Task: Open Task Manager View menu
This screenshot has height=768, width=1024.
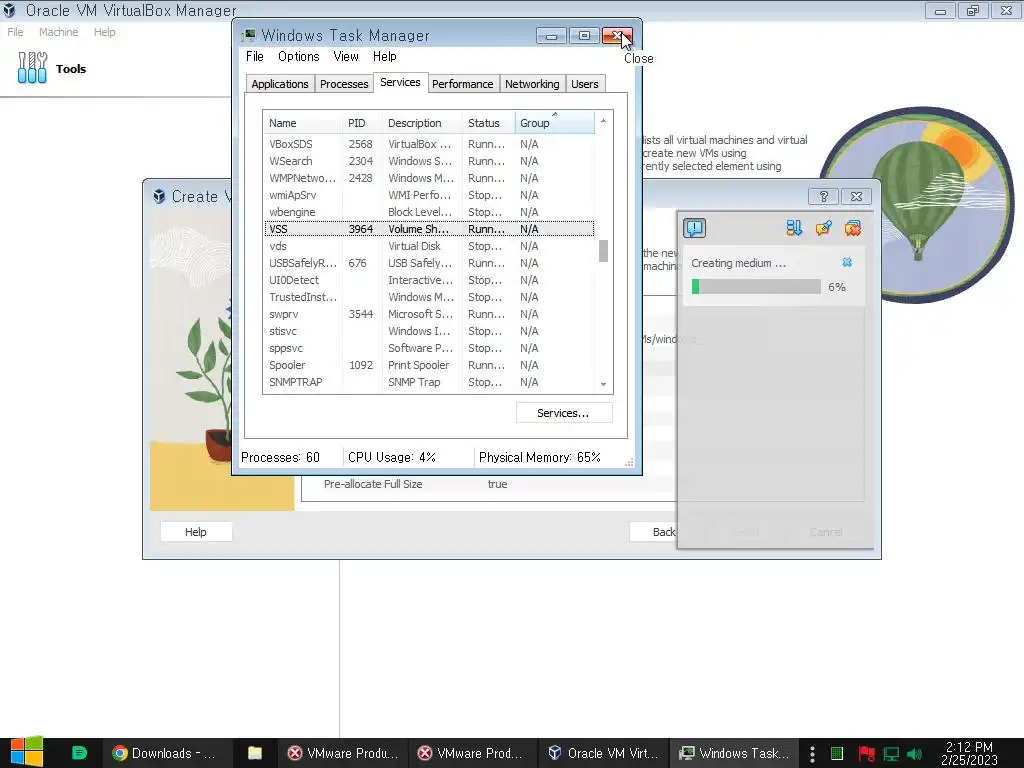Action: tap(346, 57)
